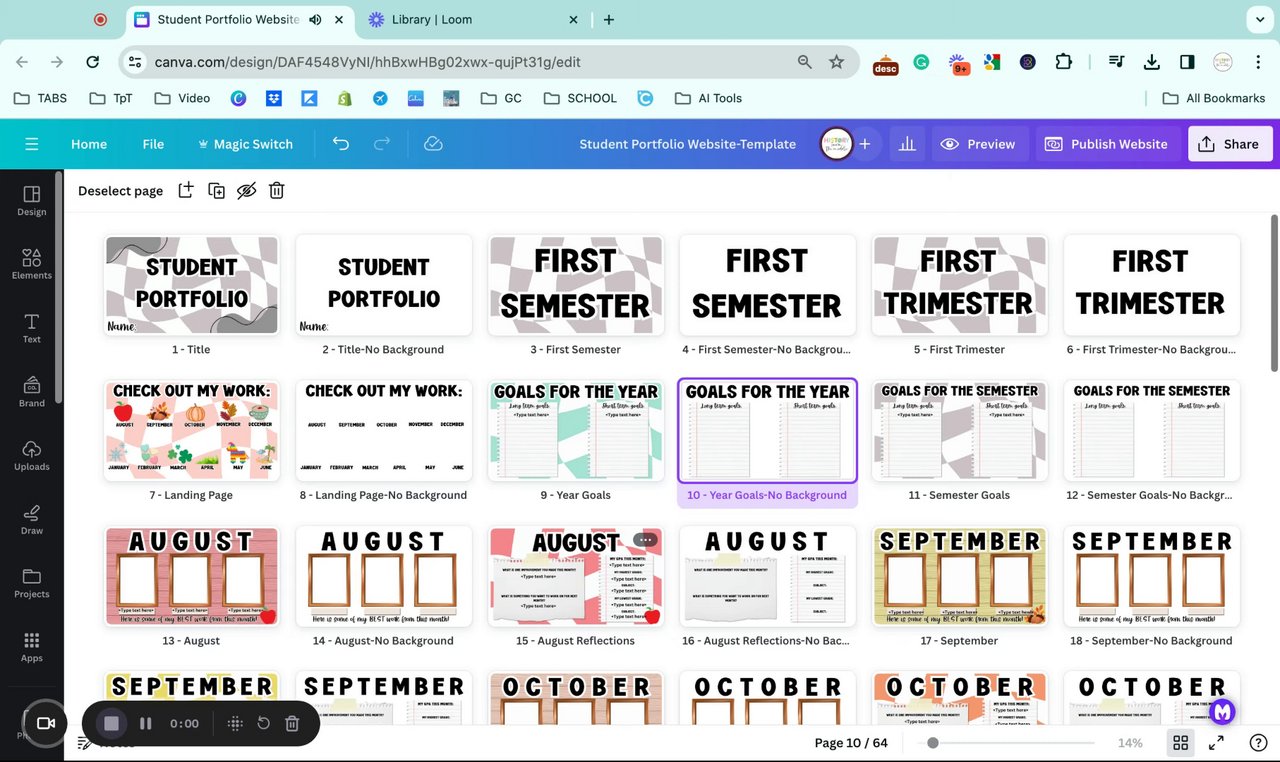The image size is (1280, 762).
Task: Select the 7 - Landing Page thumbnail
Action: point(192,430)
